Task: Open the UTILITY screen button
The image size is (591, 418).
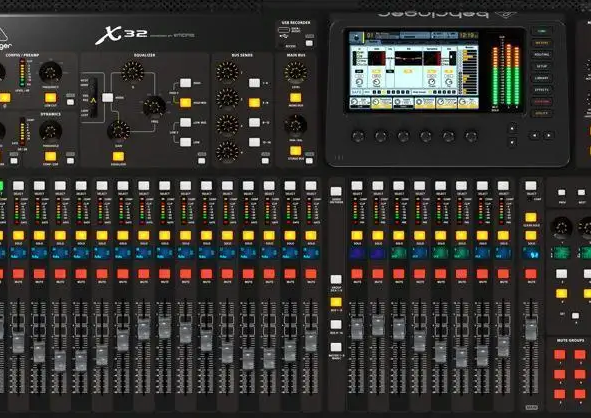Action: 542,113
